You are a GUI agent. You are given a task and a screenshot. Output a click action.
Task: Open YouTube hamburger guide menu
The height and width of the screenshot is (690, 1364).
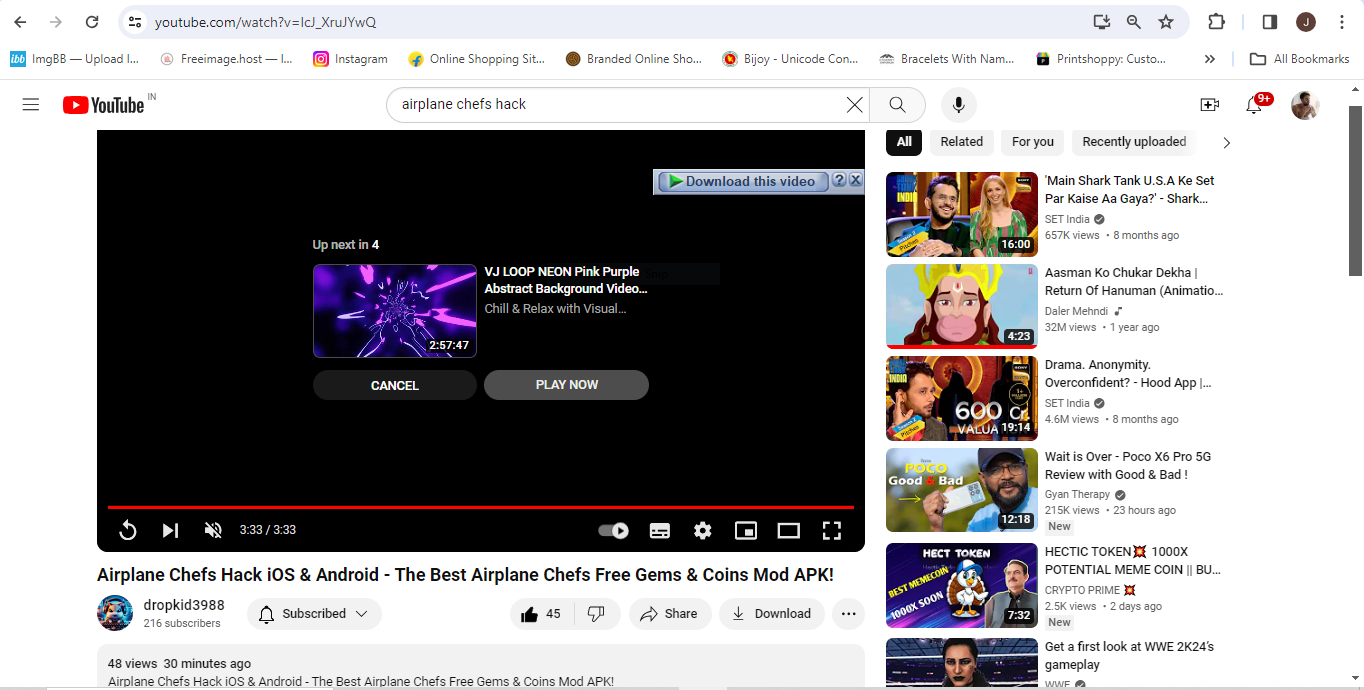click(x=31, y=104)
